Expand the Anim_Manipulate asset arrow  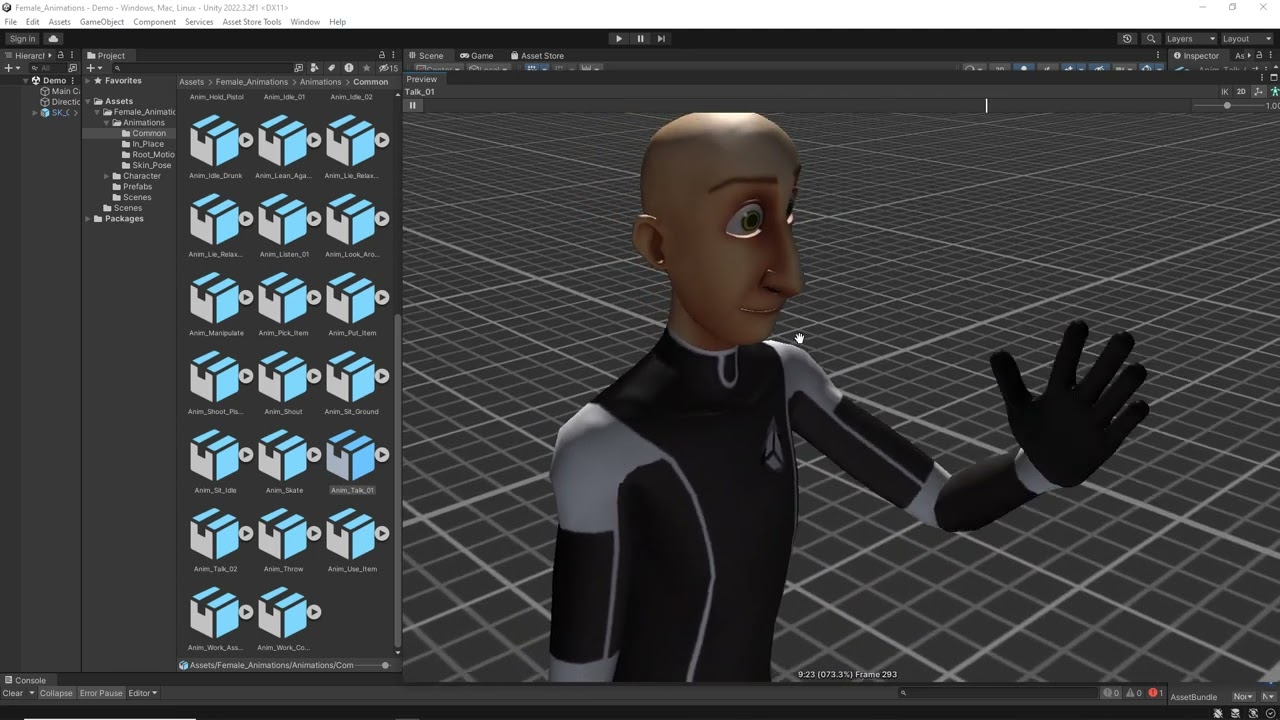247,297
